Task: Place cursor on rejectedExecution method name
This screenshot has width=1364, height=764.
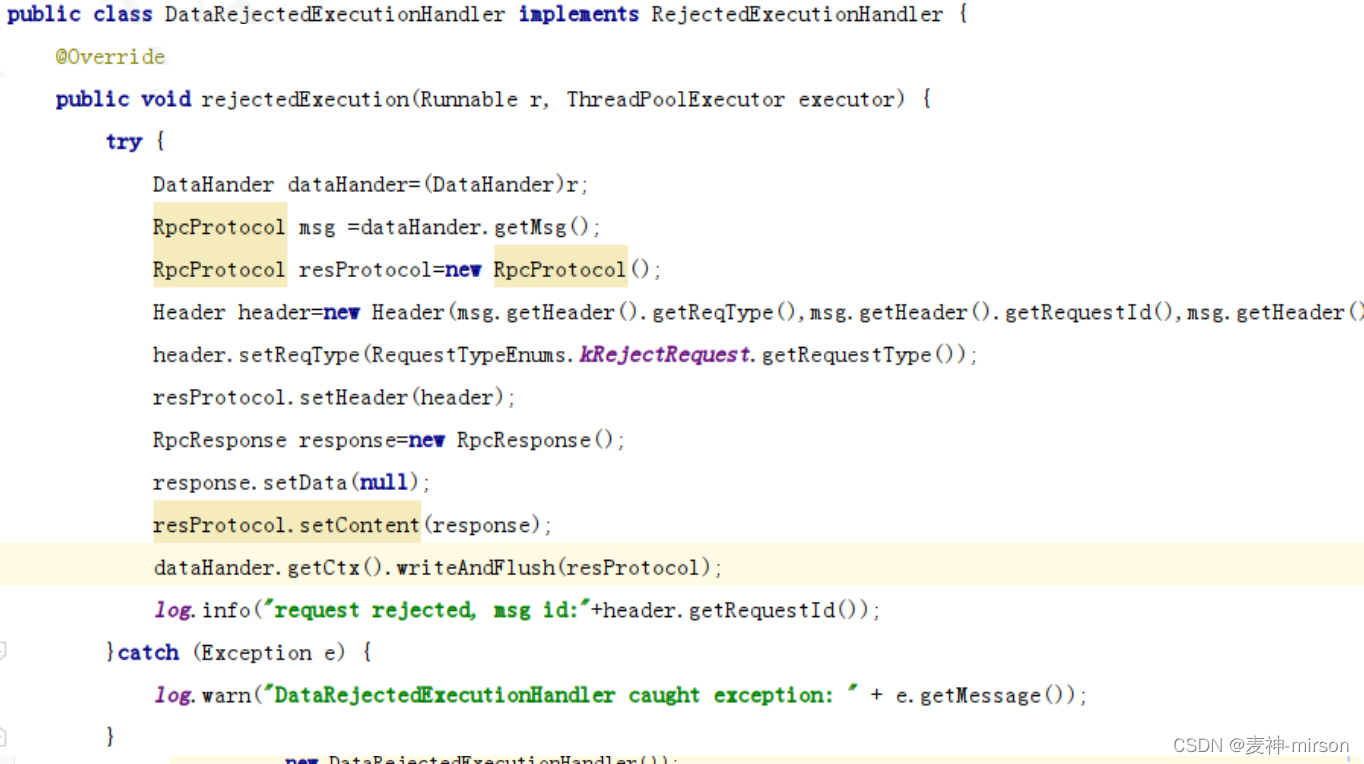Action: tap(305, 100)
